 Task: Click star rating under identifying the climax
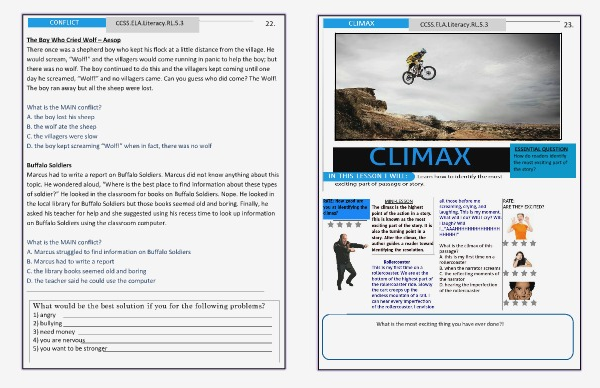(x=344, y=225)
